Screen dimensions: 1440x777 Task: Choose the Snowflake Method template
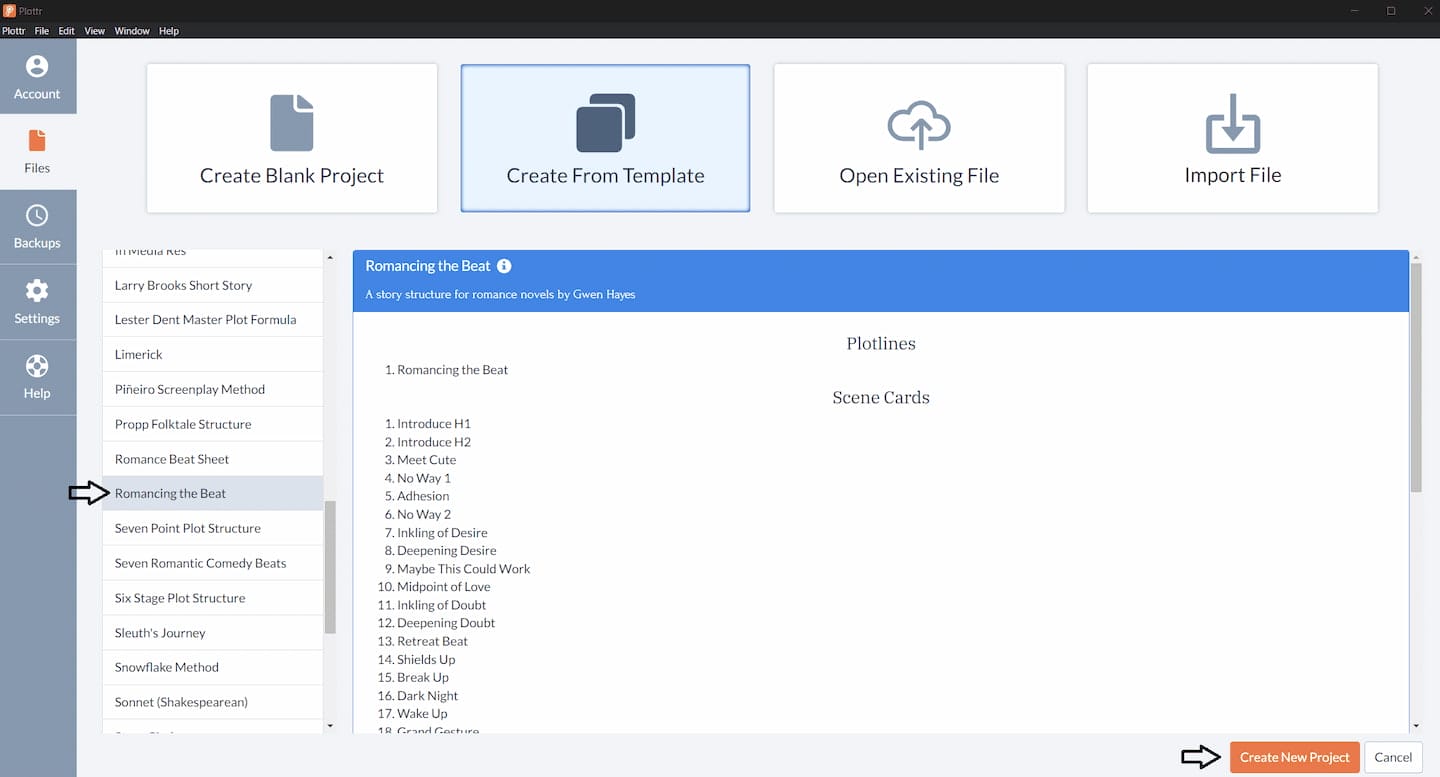[x=167, y=667]
